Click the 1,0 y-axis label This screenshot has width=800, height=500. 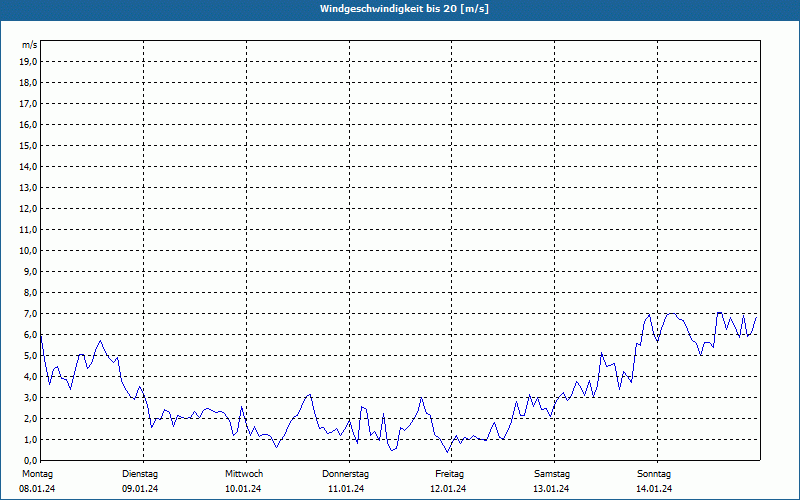tap(30, 440)
